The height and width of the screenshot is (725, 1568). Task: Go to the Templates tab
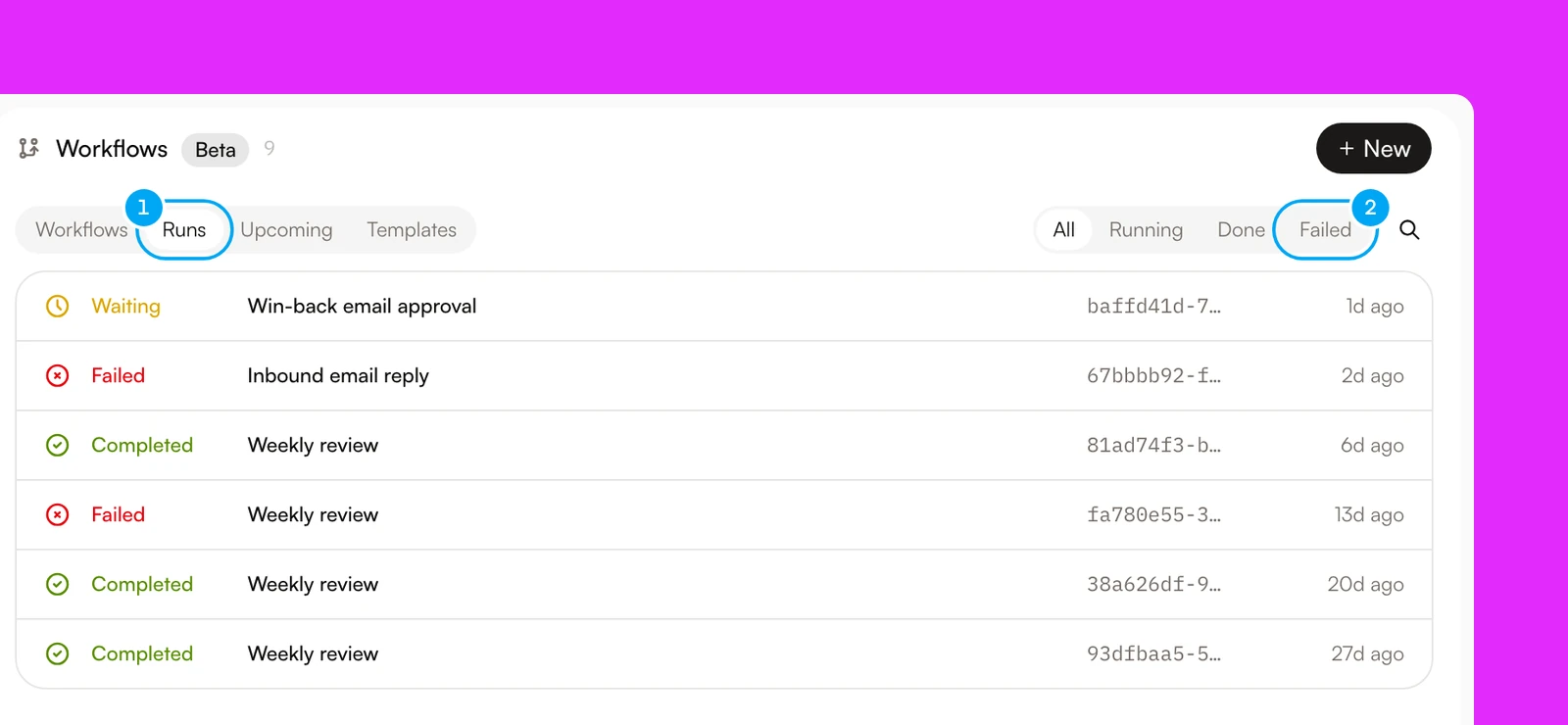point(412,229)
